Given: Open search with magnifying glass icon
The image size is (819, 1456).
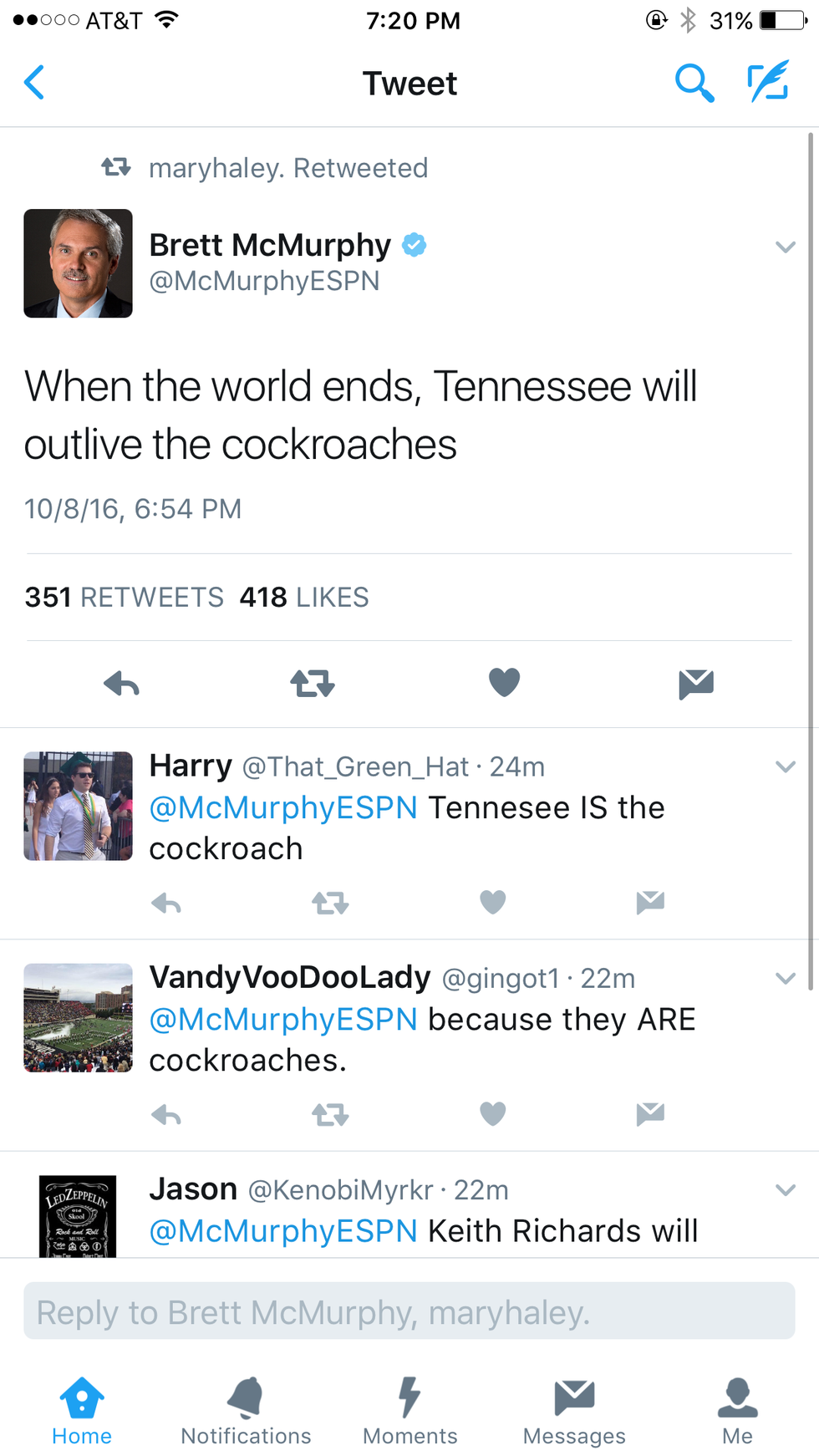Looking at the screenshot, I should 694,83.
